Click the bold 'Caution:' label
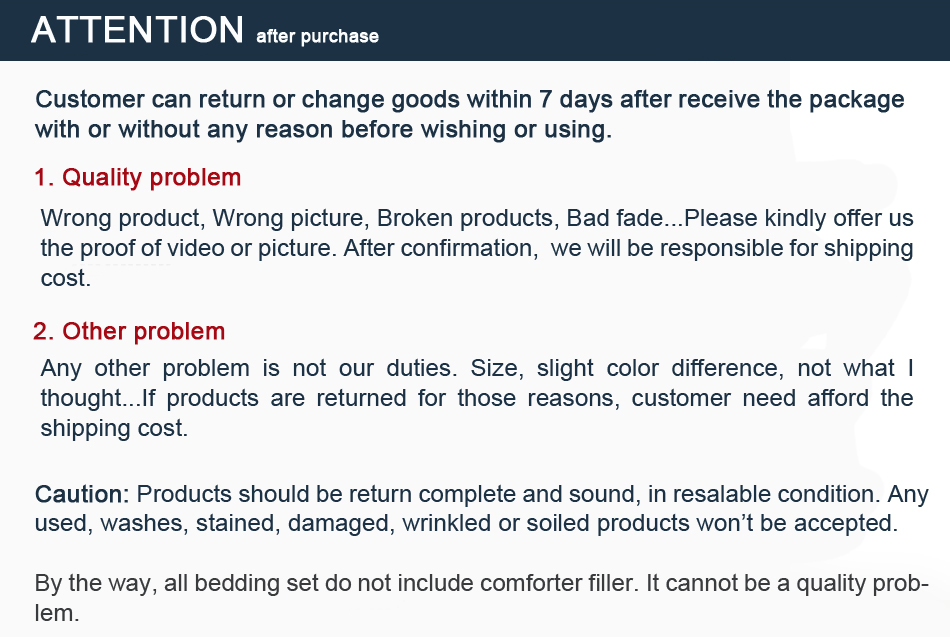950x637 pixels. pyautogui.click(x=82, y=494)
